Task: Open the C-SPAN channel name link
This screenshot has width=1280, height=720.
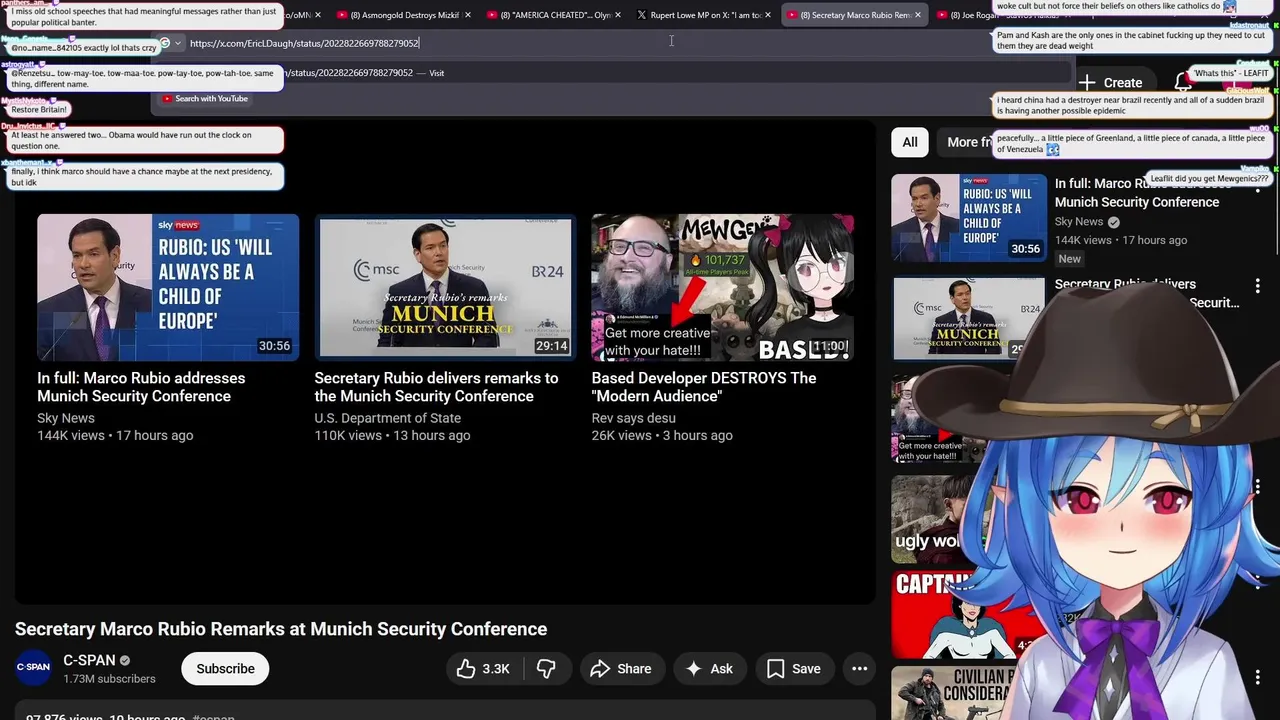Action: point(89,660)
